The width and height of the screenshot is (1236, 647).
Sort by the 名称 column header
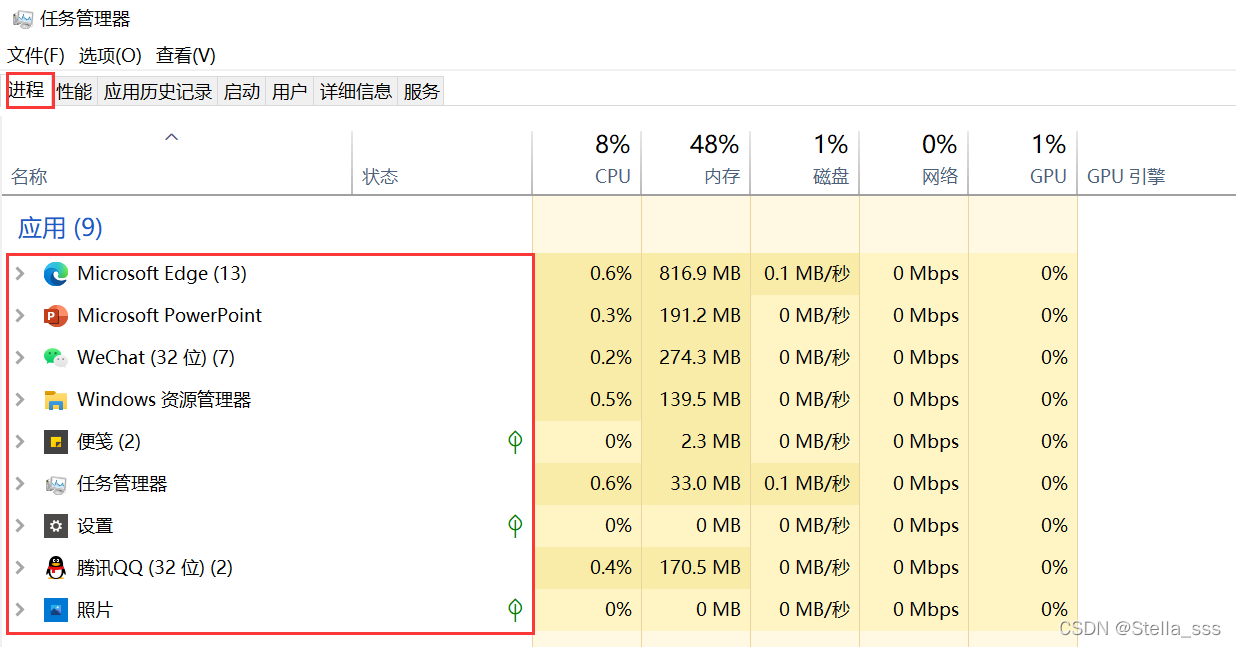pyautogui.click(x=177, y=162)
